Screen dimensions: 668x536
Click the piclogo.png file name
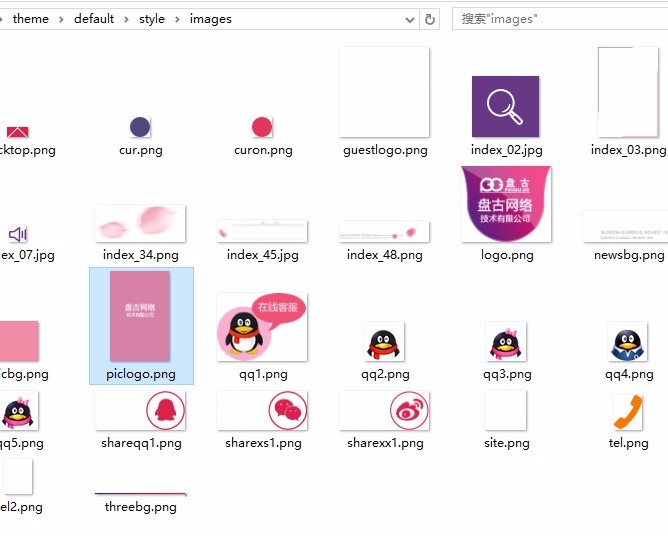pyautogui.click(x=141, y=374)
